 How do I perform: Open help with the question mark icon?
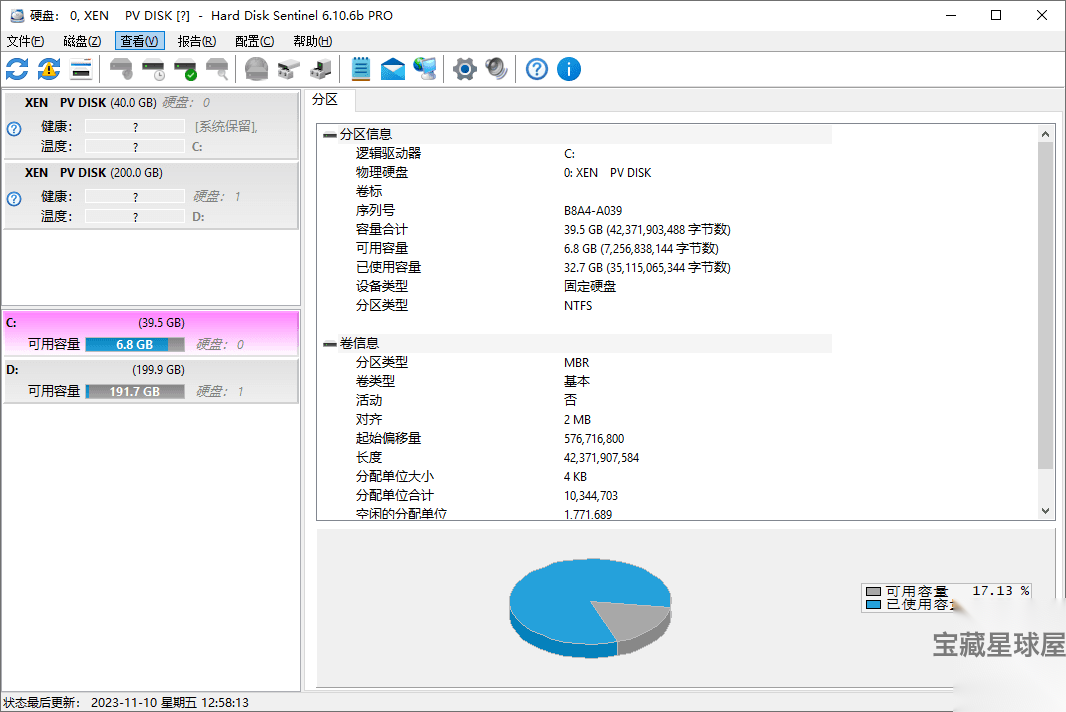click(x=536, y=69)
